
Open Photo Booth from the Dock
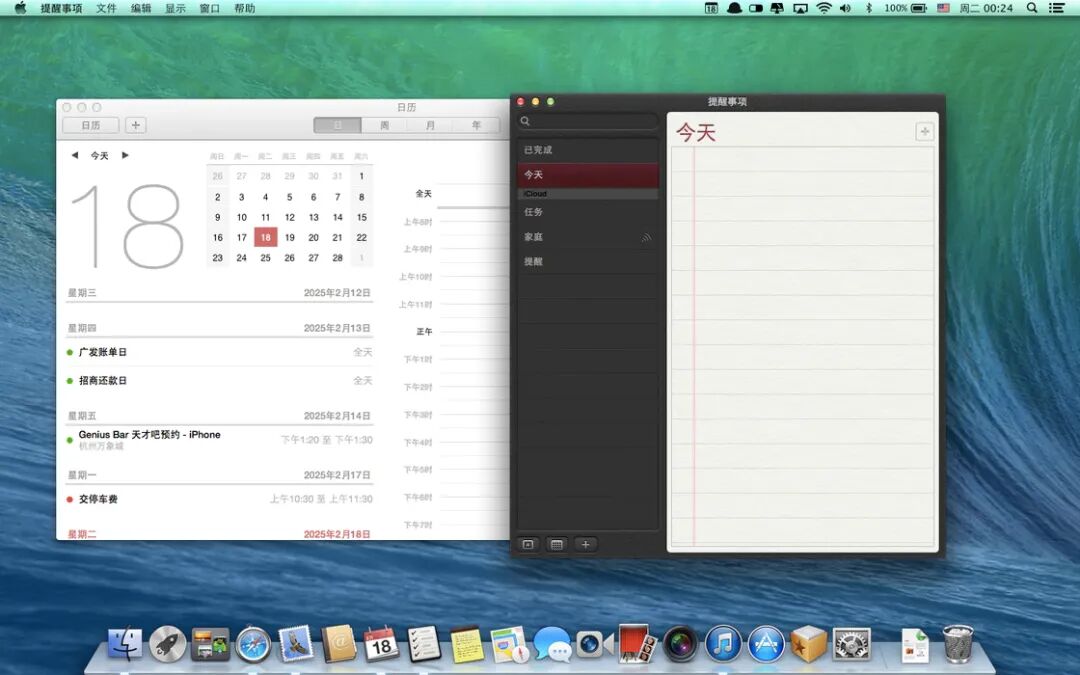[x=637, y=644]
